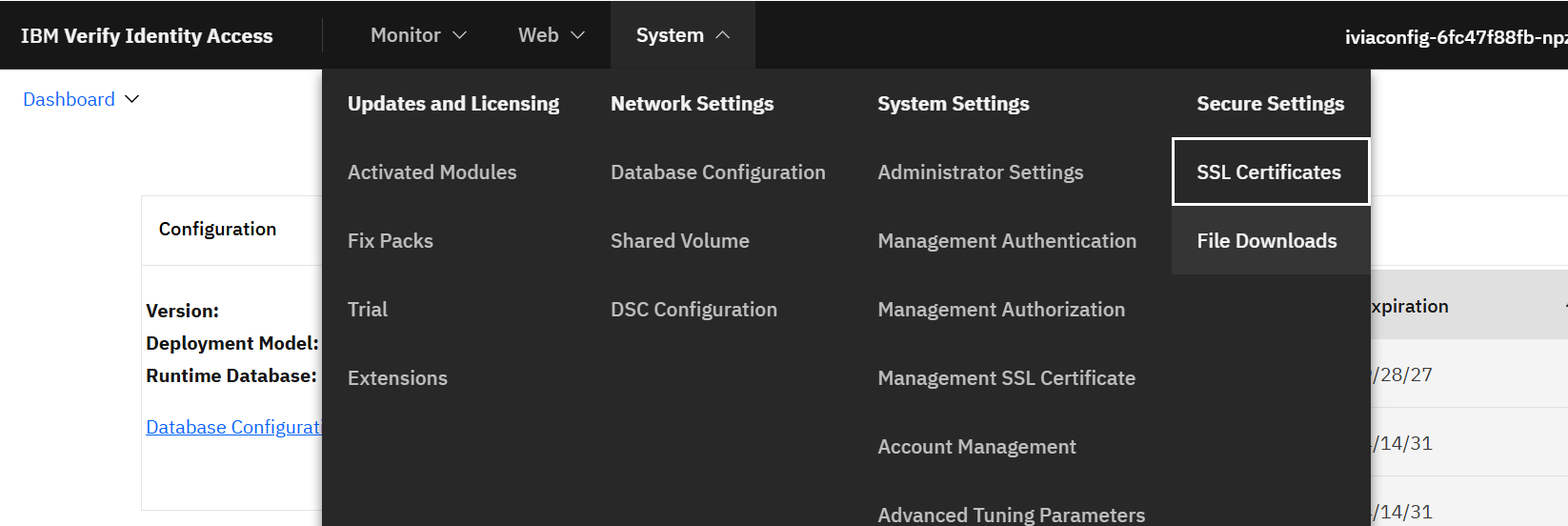
Task: Open Management SSL Certificate
Action: click(x=1006, y=378)
